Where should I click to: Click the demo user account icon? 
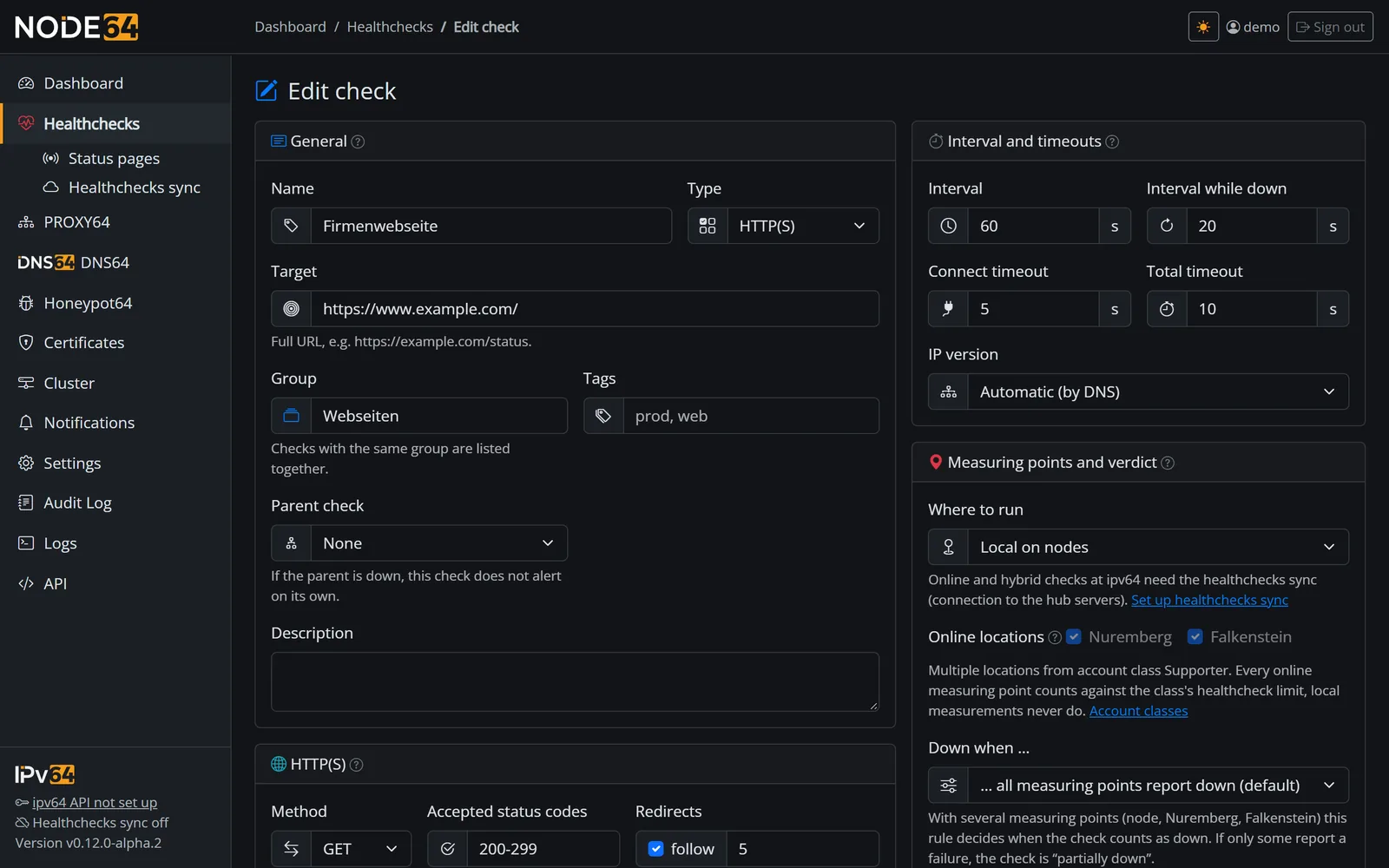[x=1233, y=27]
